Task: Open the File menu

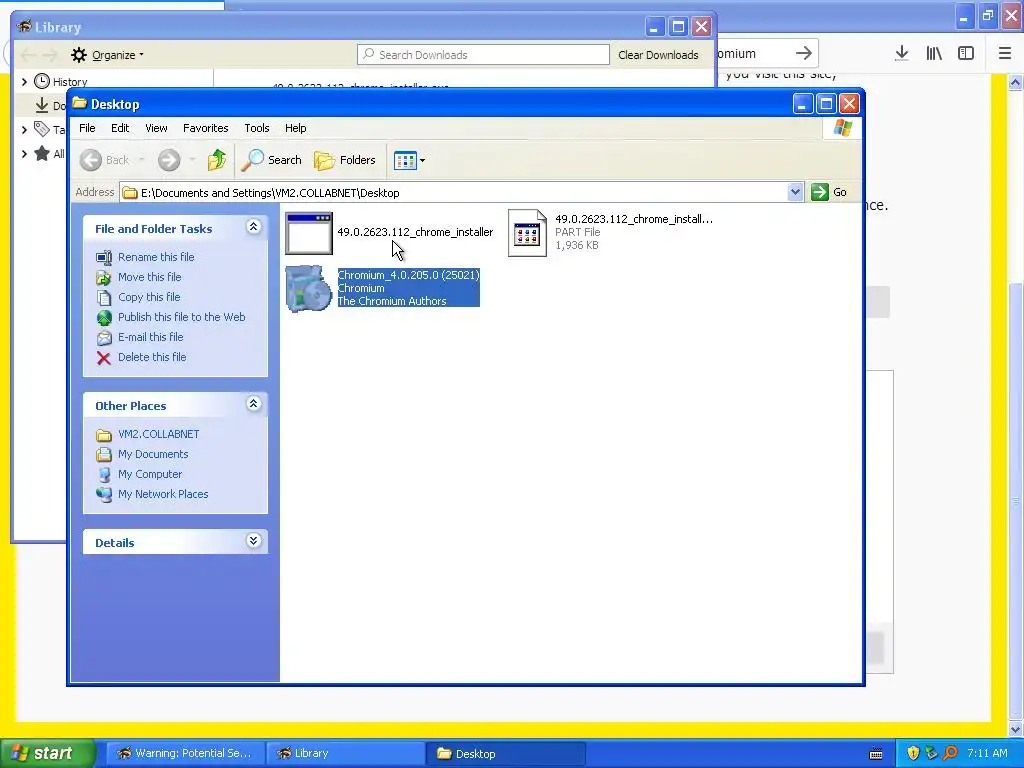Action: click(x=87, y=128)
